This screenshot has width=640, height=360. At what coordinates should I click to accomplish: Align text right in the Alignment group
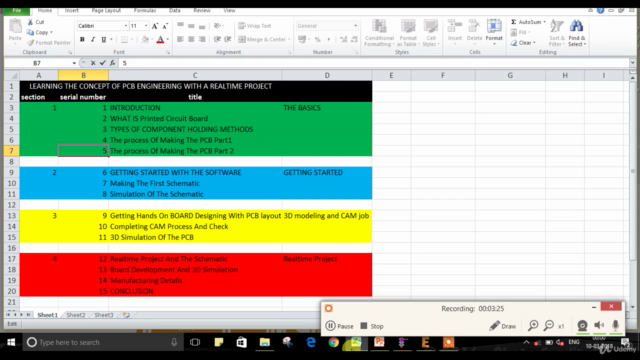pyautogui.click(x=202, y=39)
